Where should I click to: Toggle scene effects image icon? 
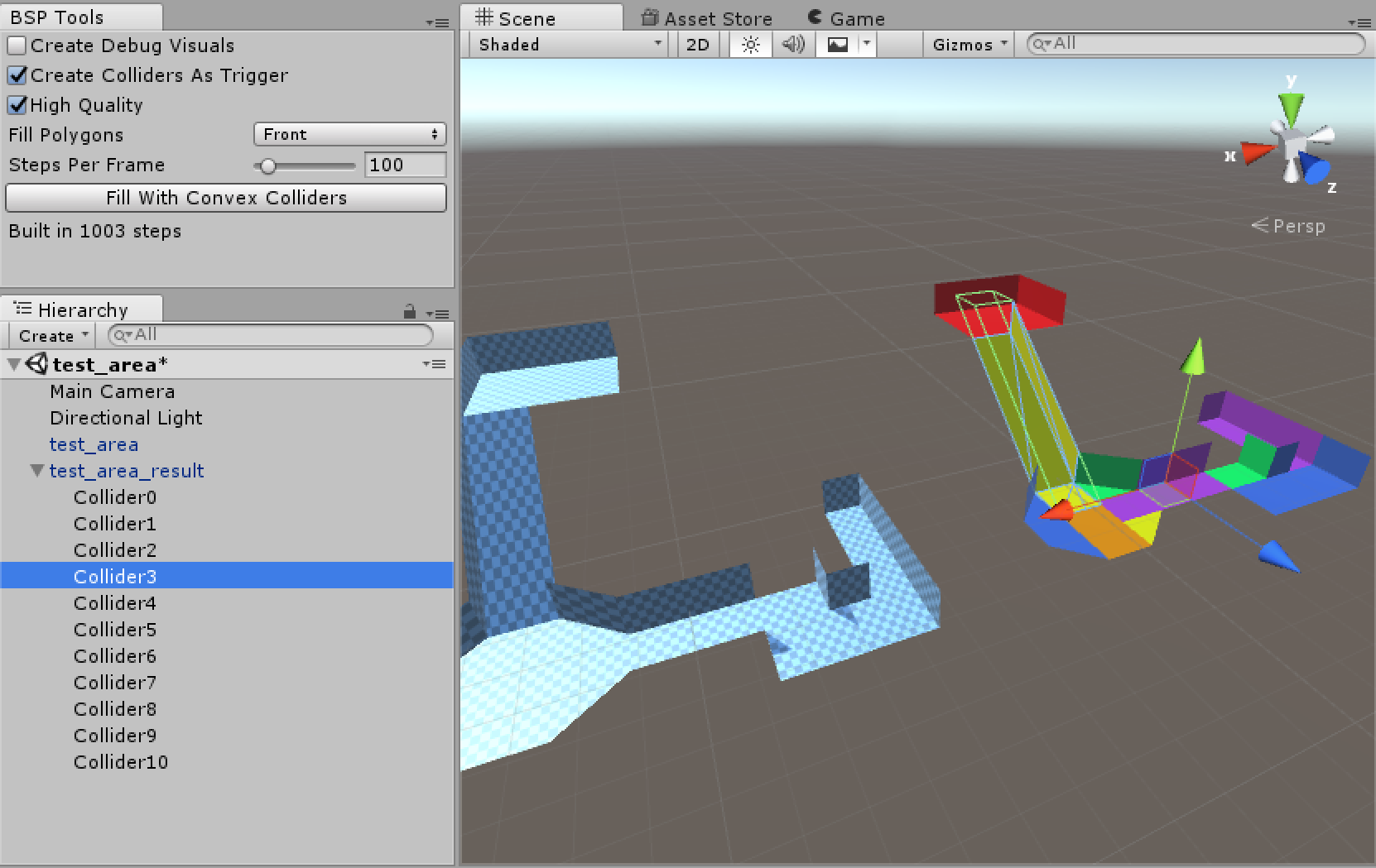click(x=837, y=45)
